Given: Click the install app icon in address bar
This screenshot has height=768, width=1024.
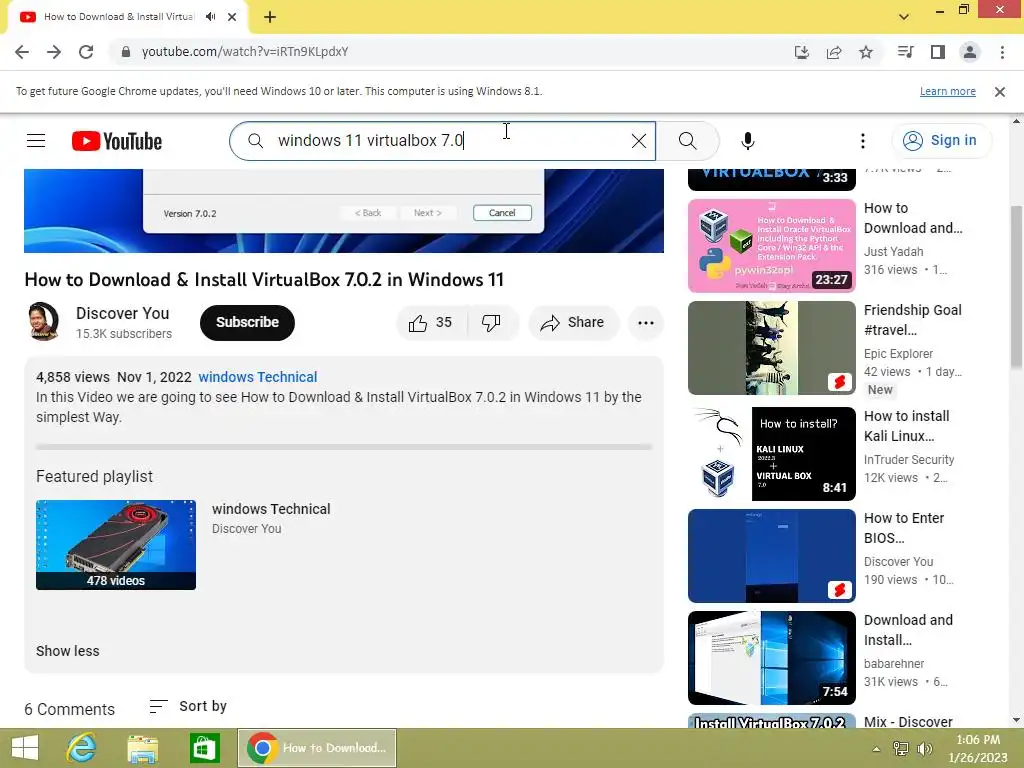Looking at the screenshot, I should [802, 52].
